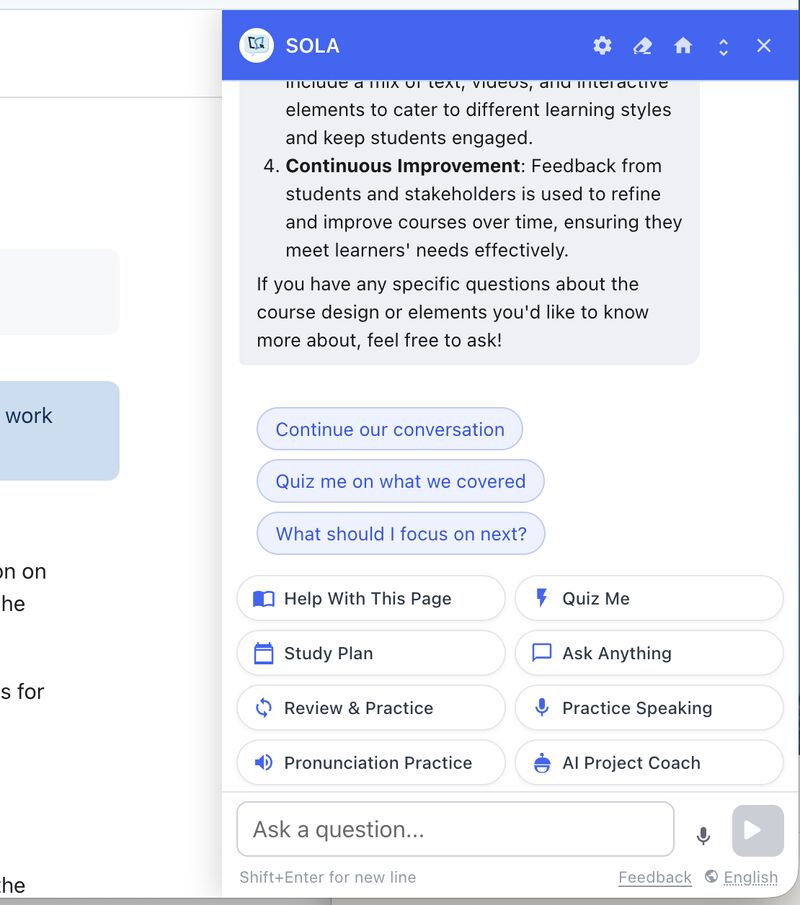The height and width of the screenshot is (905, 800).
Task: Click the SOLA logo avatar
Action: click(x=257, y=45)
